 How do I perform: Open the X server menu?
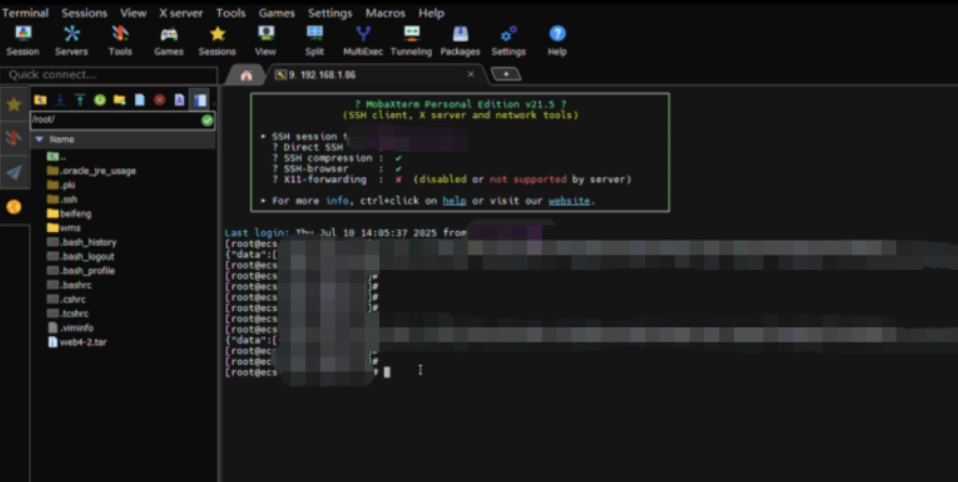click(x=181, y=13)
